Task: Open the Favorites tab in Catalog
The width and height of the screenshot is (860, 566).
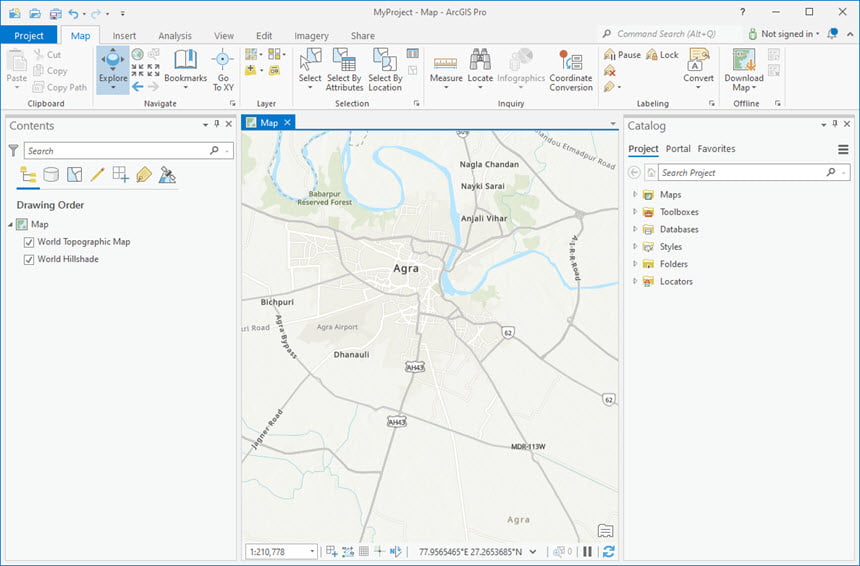Action: coord(716,149)
